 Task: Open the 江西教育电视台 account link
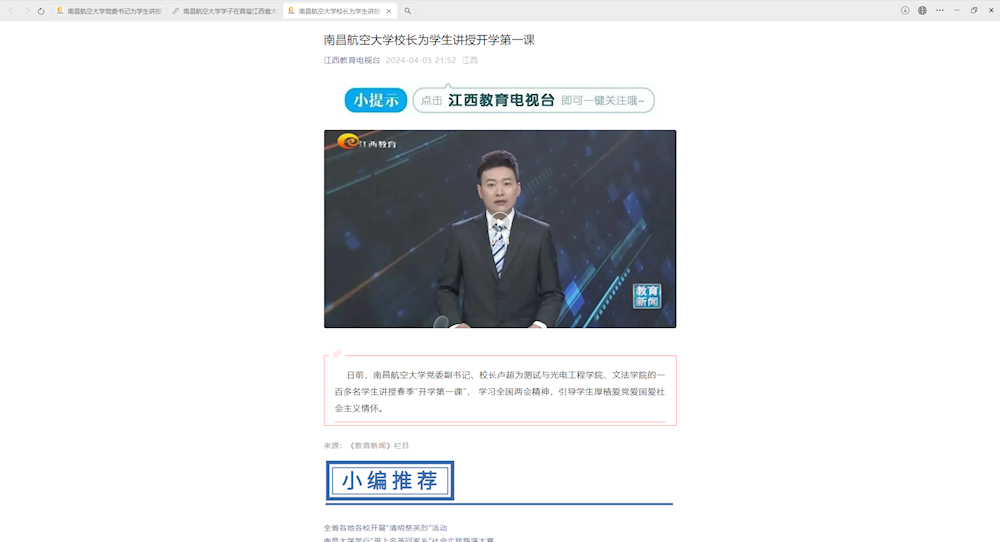click(351, 60)
